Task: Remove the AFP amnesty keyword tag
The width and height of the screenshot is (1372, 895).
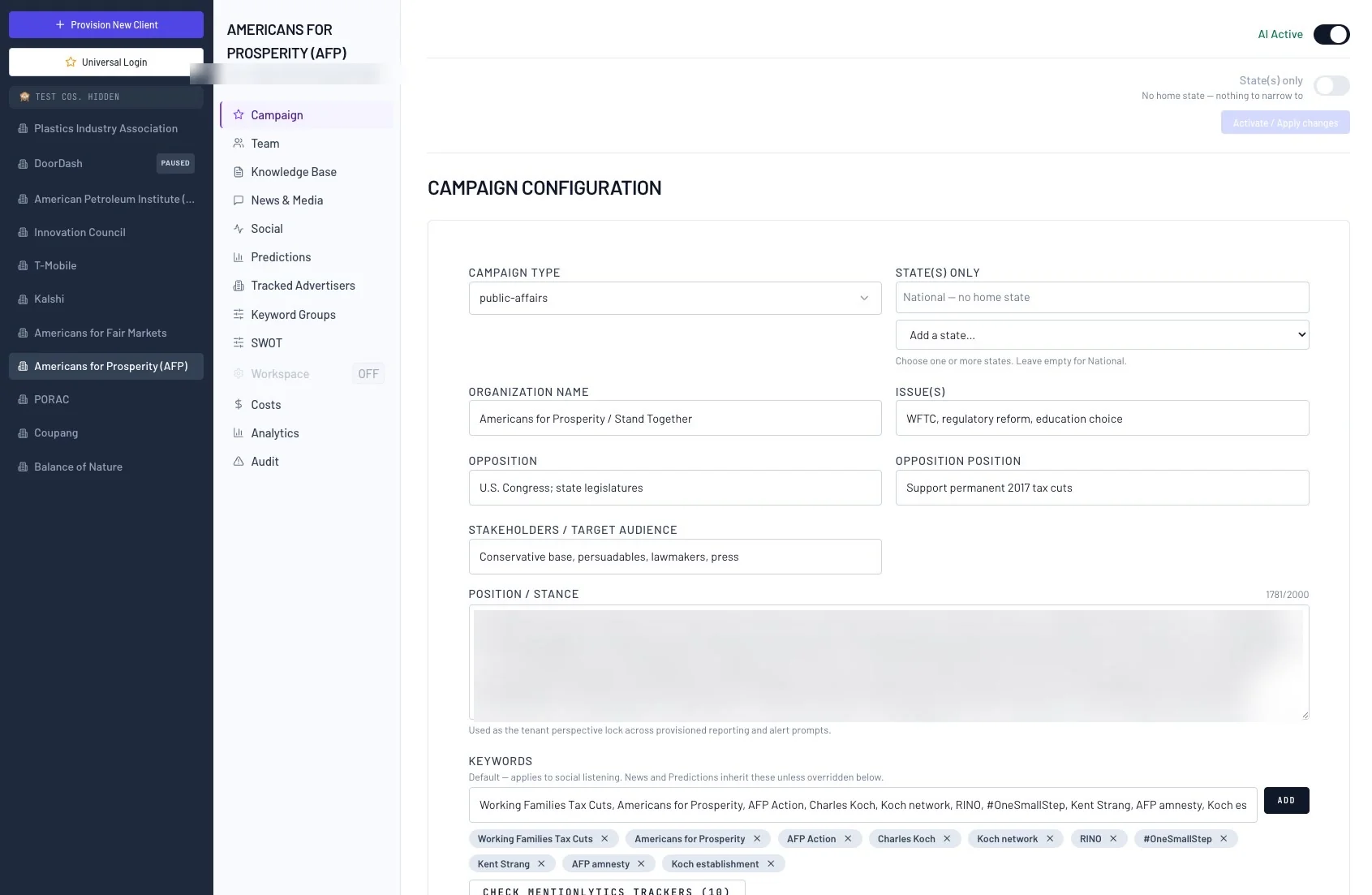Action: tap(641, 864)
